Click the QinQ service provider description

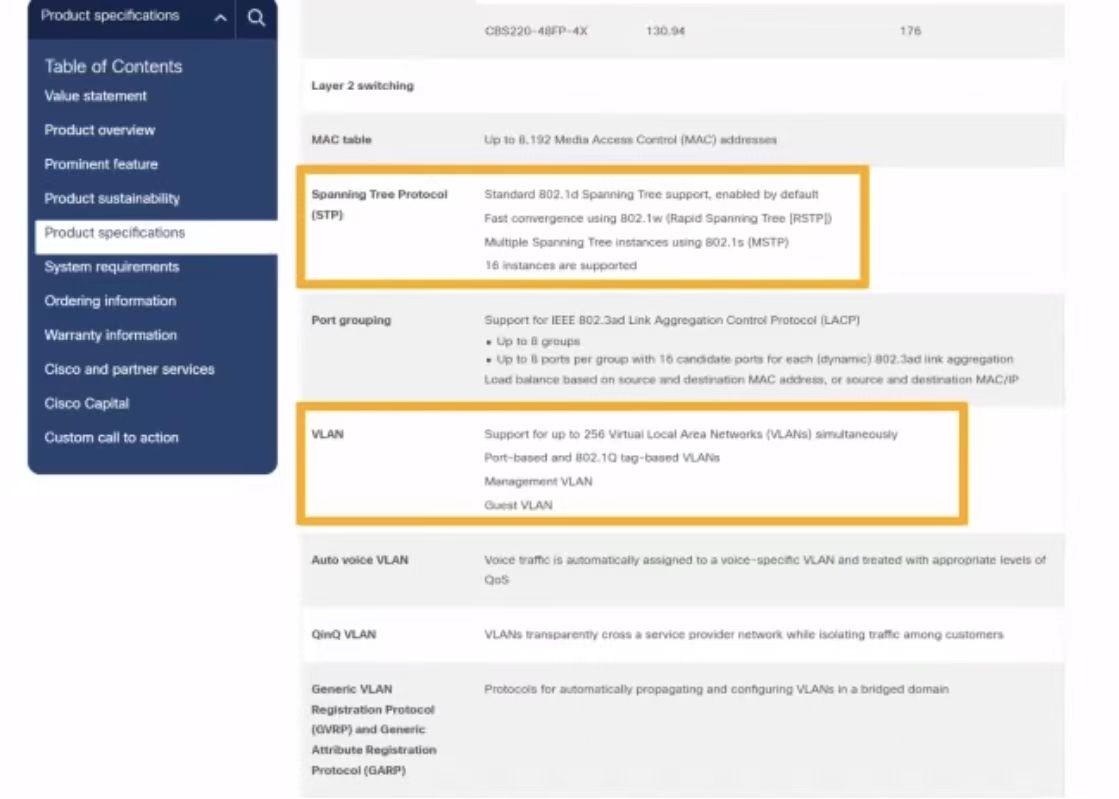744,634
